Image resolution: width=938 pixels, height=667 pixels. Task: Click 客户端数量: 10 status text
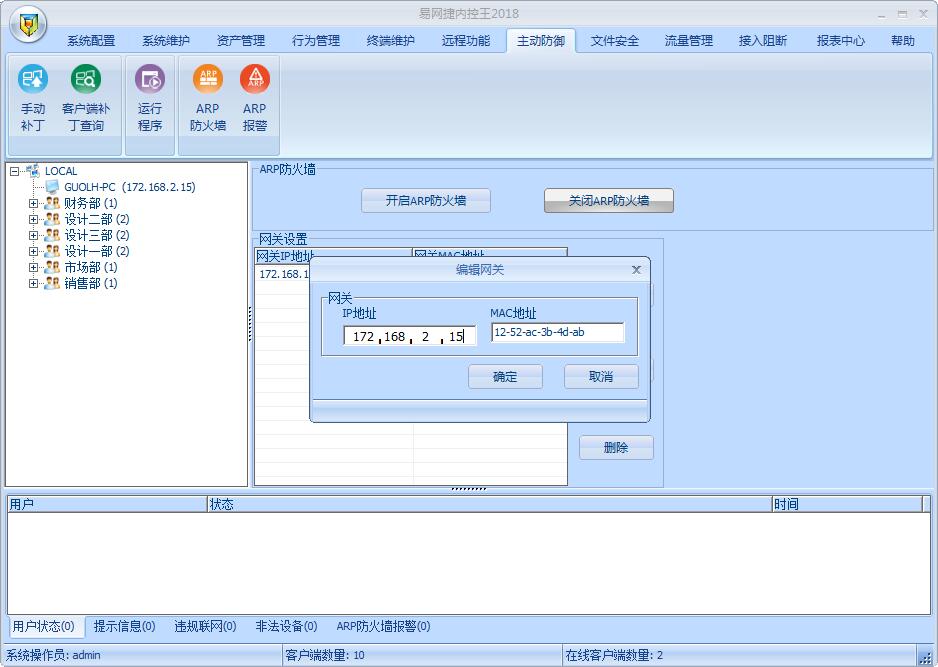coord(325,655)
